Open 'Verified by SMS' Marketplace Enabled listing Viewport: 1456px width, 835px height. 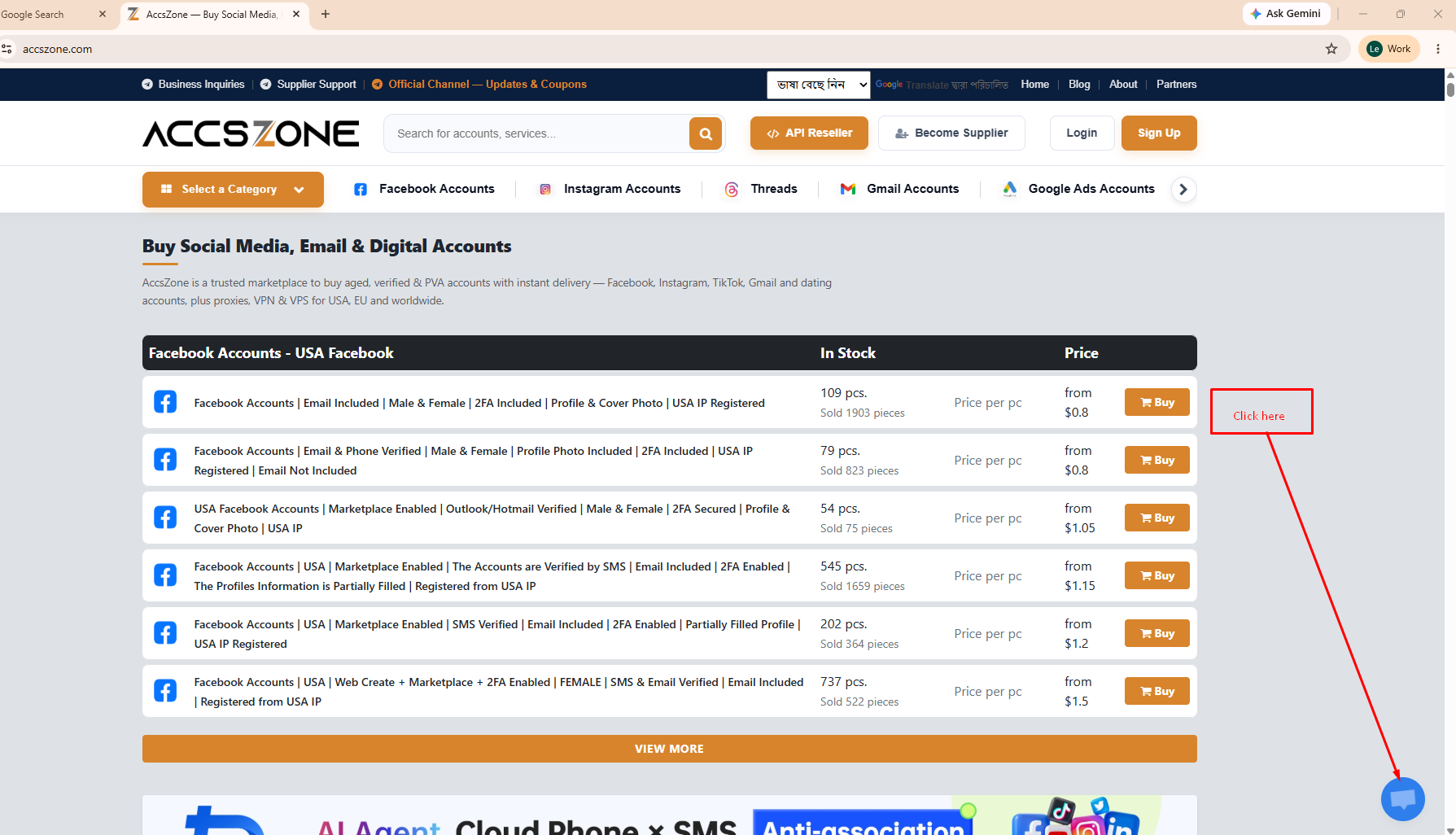click(x=492, y=576)
